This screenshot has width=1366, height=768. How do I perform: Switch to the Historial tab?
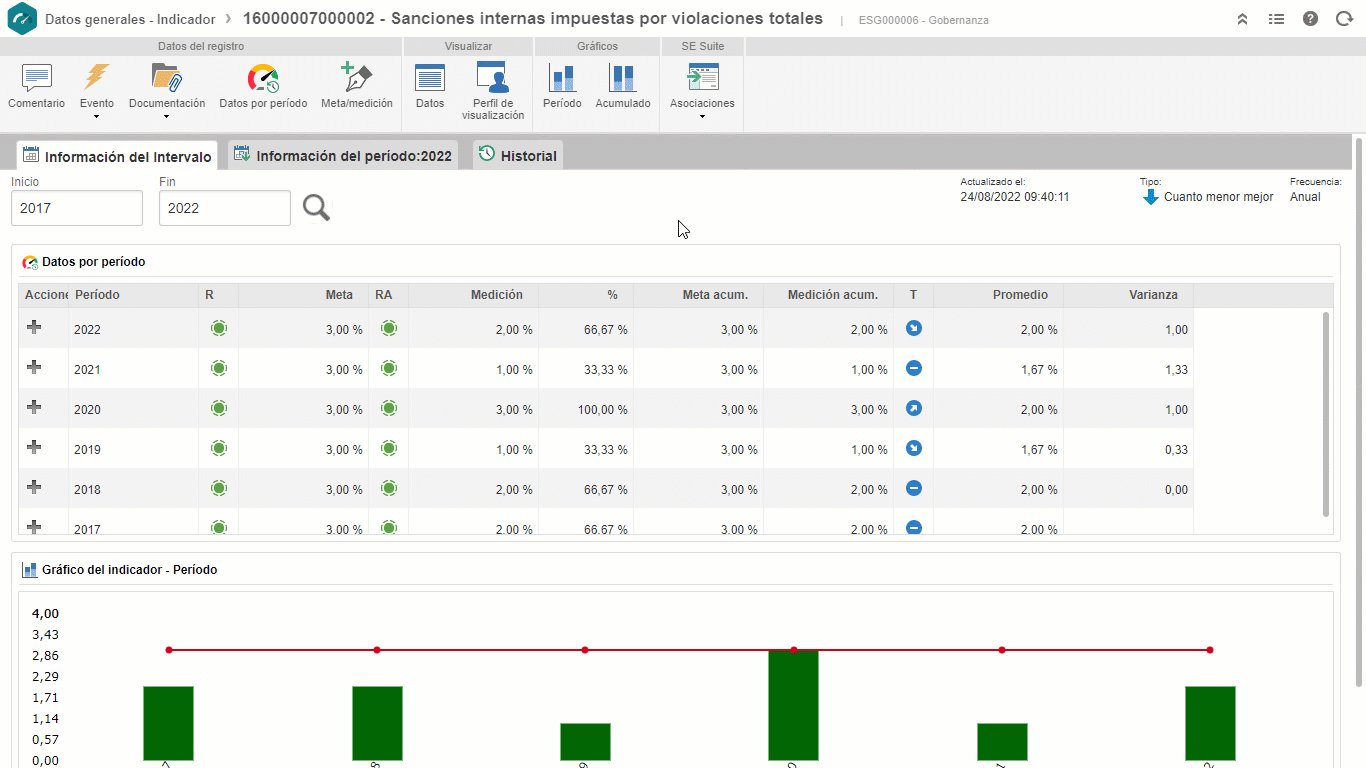coord(518,155)
